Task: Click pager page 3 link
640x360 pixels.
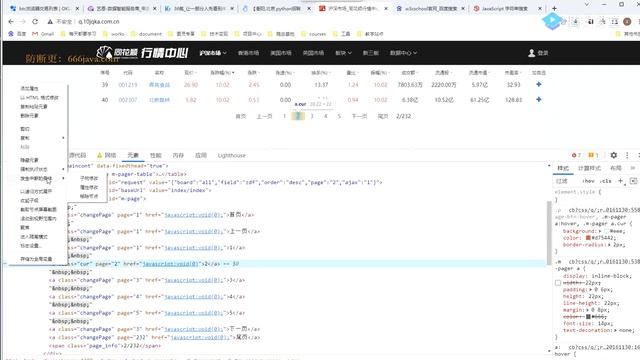Action: point(312,116)
